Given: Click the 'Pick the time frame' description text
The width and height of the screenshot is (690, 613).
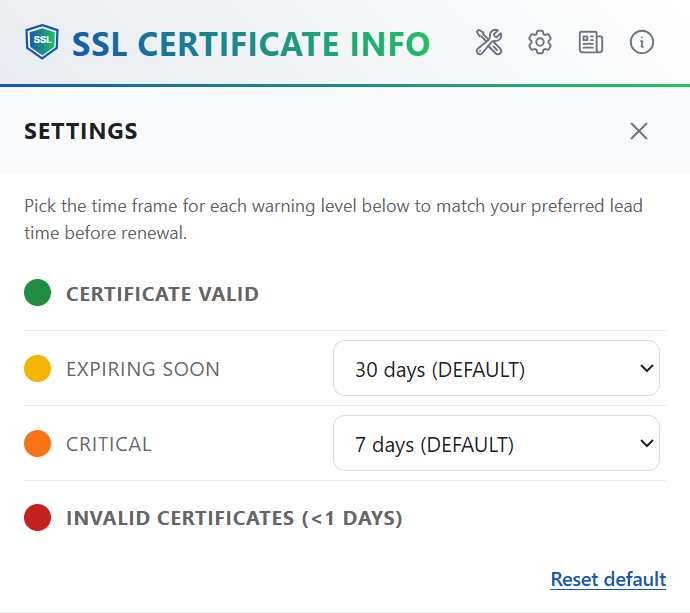Looking at the screenshot, I should point(334,219).
